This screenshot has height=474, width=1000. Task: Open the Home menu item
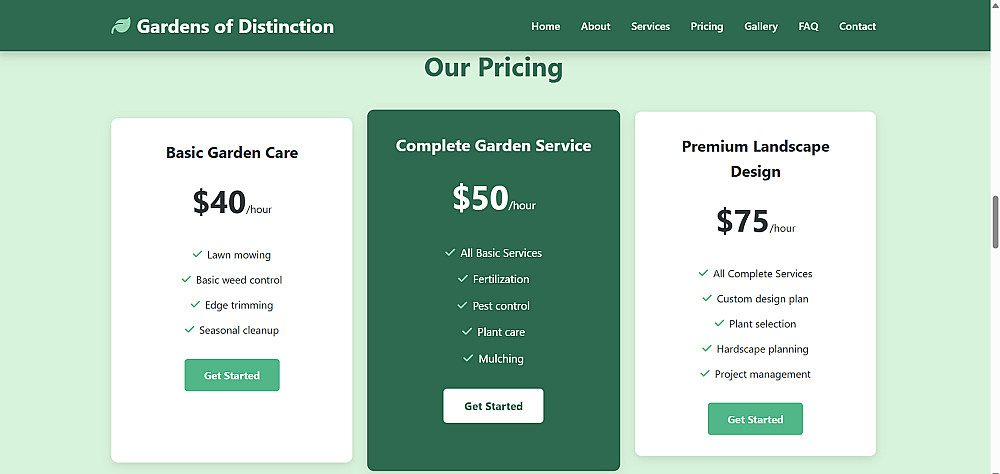click(x=545, y=26)
